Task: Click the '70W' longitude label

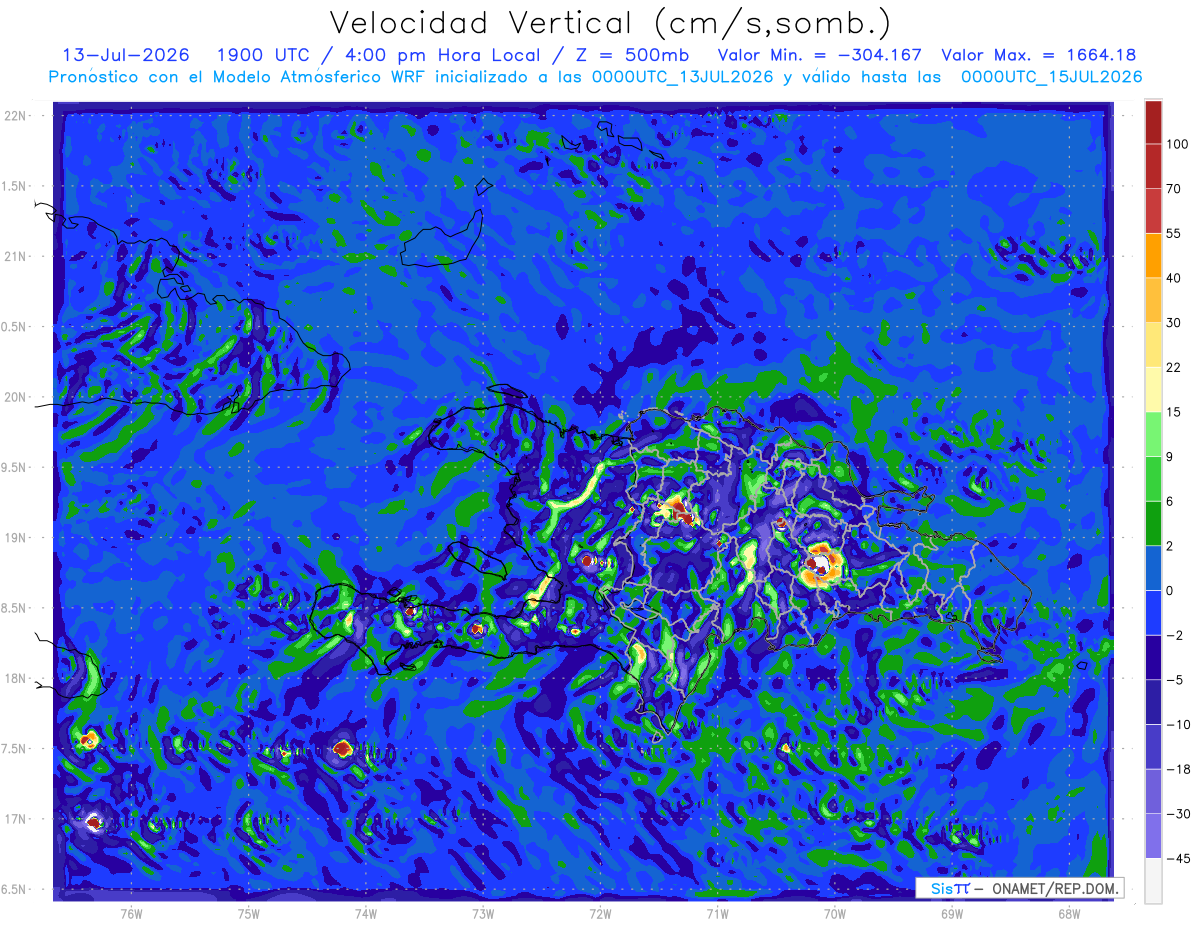Action: tap(835, 913)
